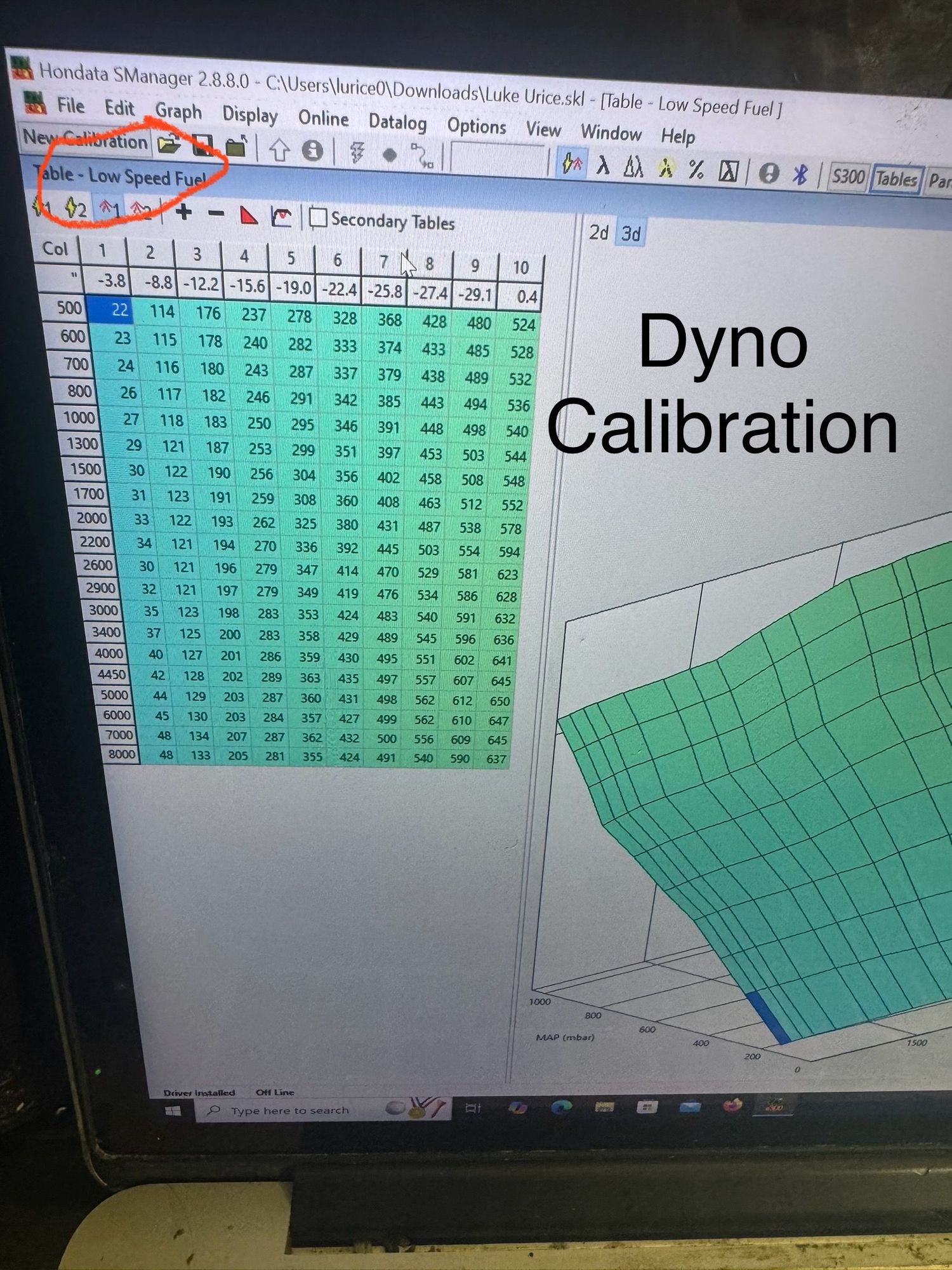
Task: Switch graph to 2d view
Action: point(598,232)
